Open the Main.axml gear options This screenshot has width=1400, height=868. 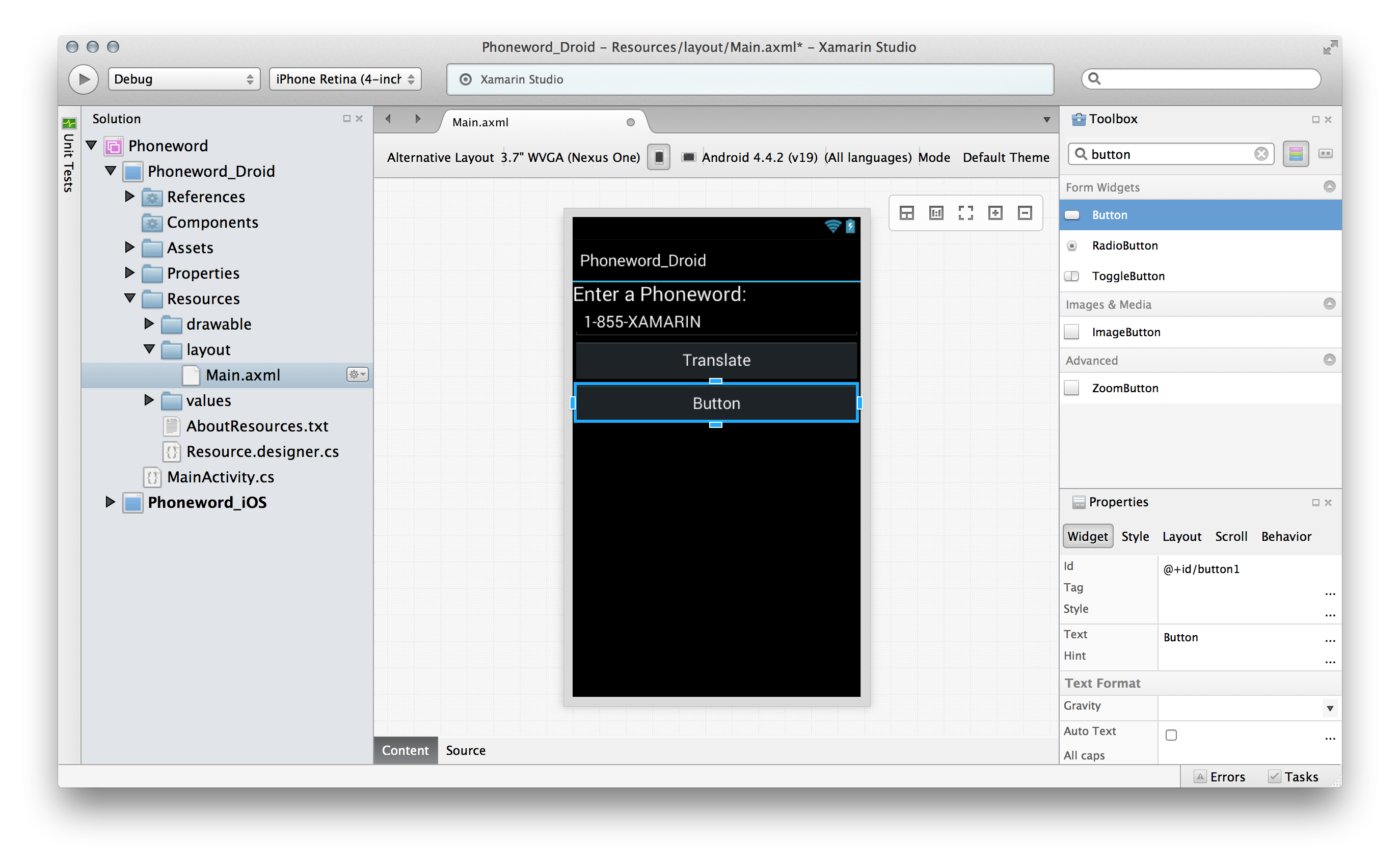pyautogui.click(x=357, y=375)
